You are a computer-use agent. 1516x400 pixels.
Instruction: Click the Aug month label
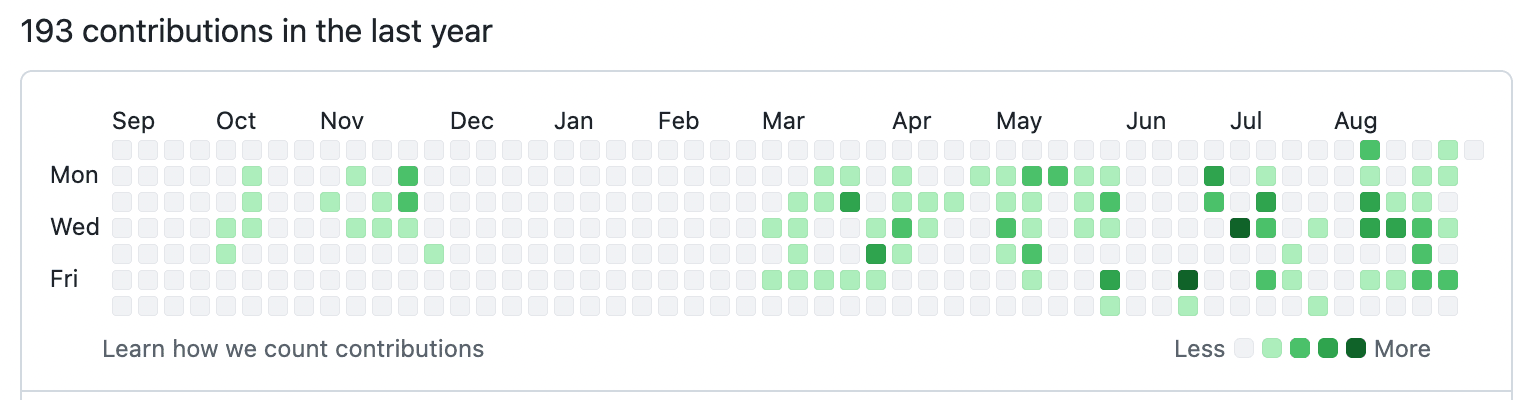1356,122
